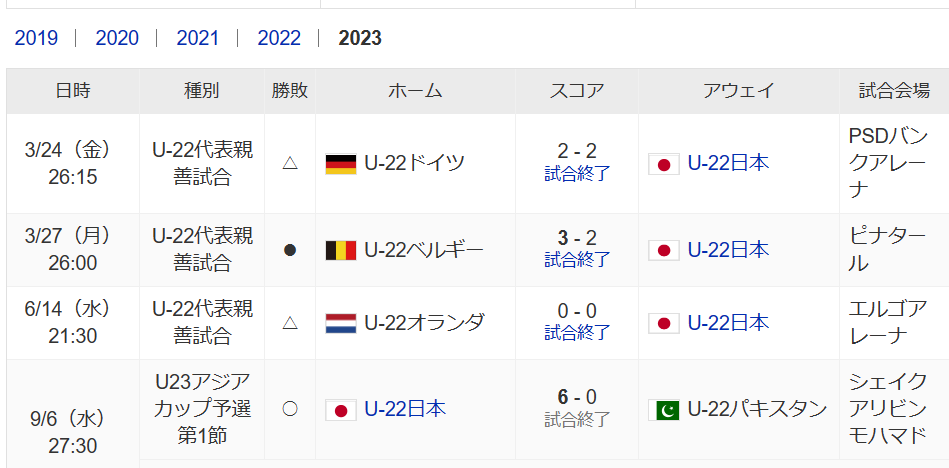Click the black circle loss mark
Image resolution: width=949 pixels, height=468 pixels.
[x=290, y=250]
